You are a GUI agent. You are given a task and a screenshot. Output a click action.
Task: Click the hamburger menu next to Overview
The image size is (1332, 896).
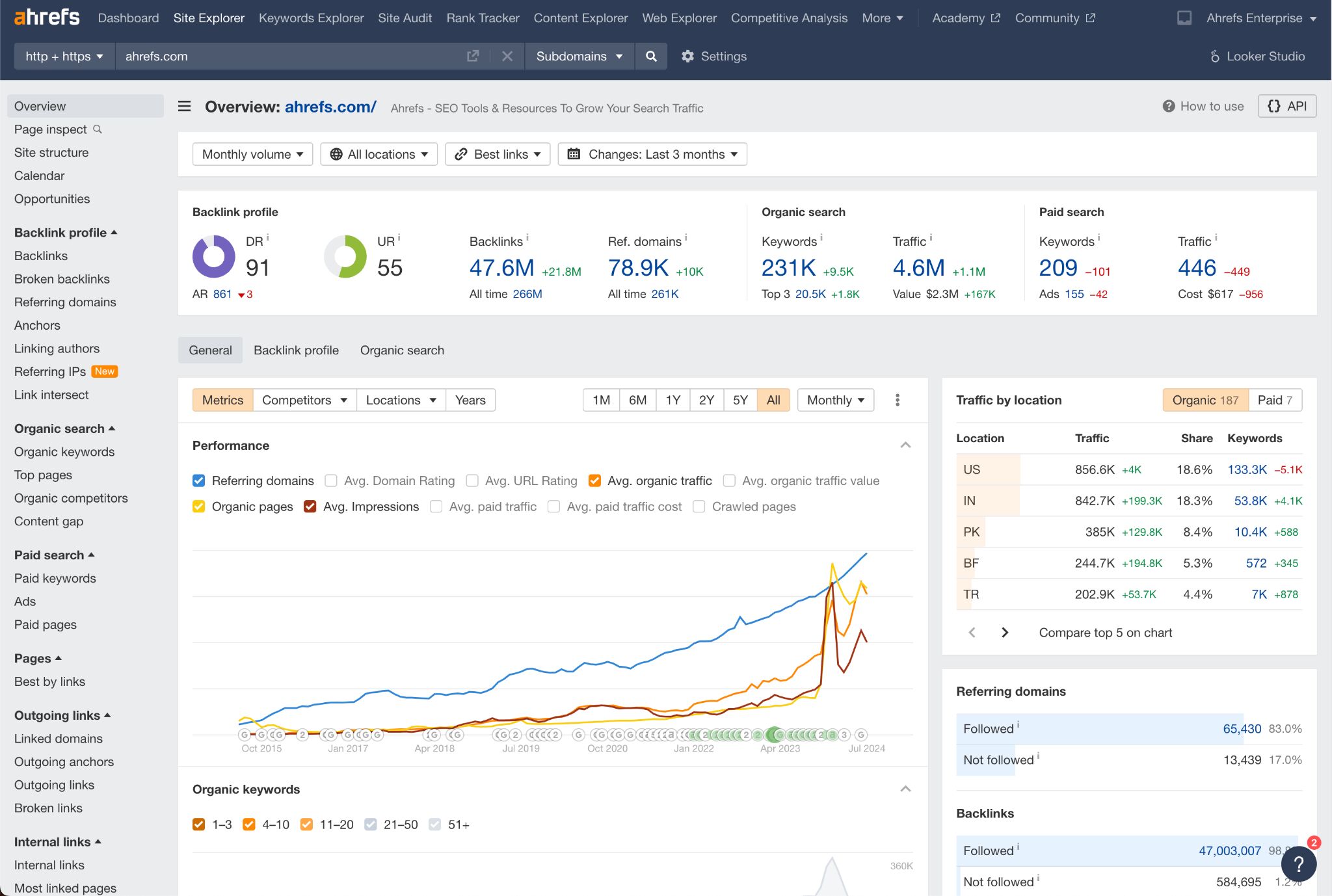pyautogui.click(x=185, y=107)
